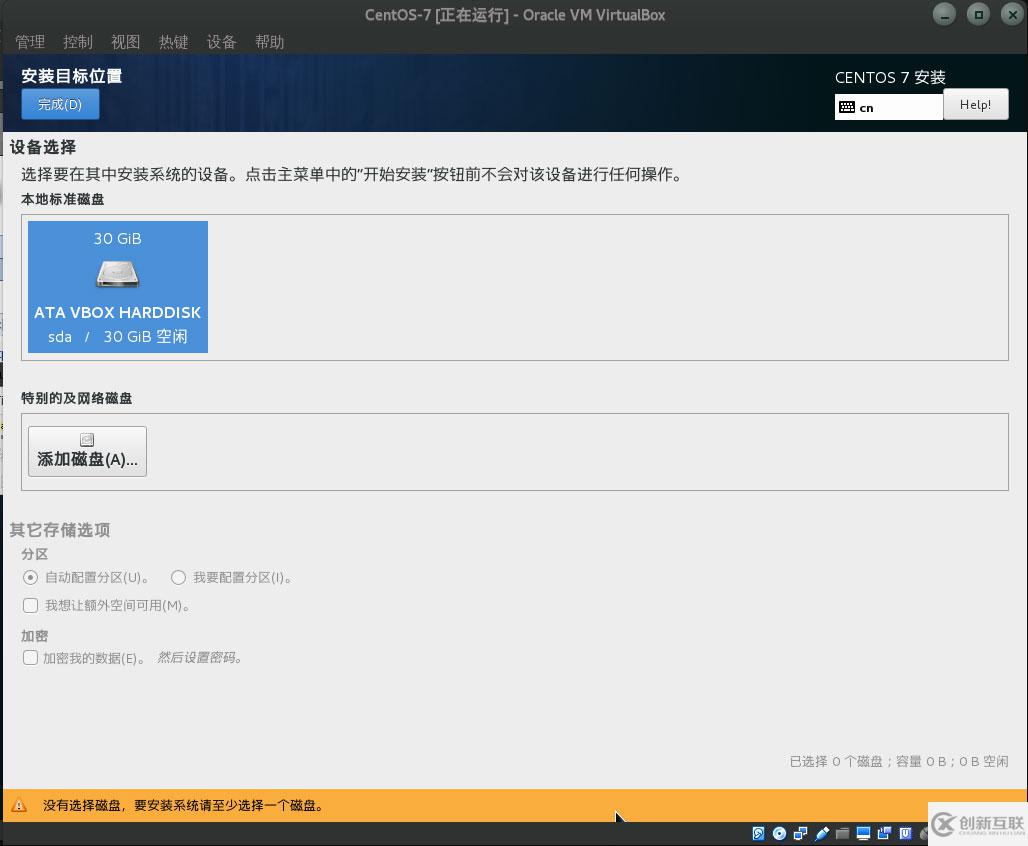
Task: Open the 视图 menu
Action: [x=126, y=42]
